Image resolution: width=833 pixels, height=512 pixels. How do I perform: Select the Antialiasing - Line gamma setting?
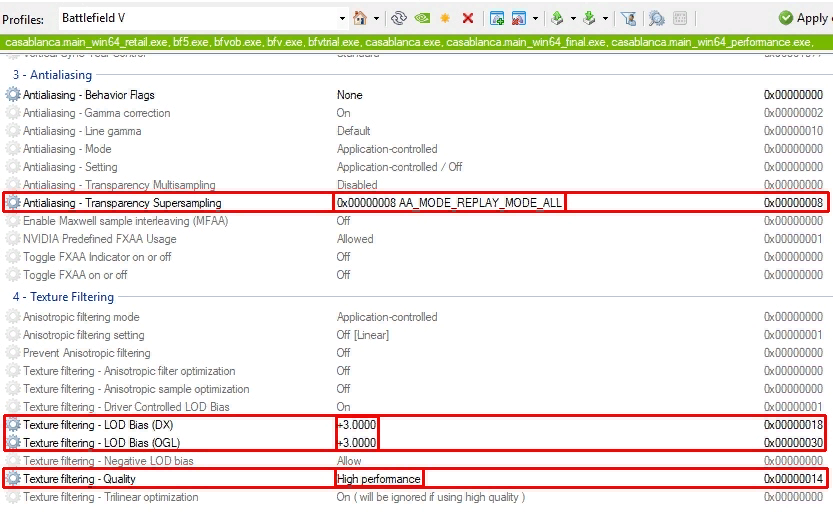82,131
